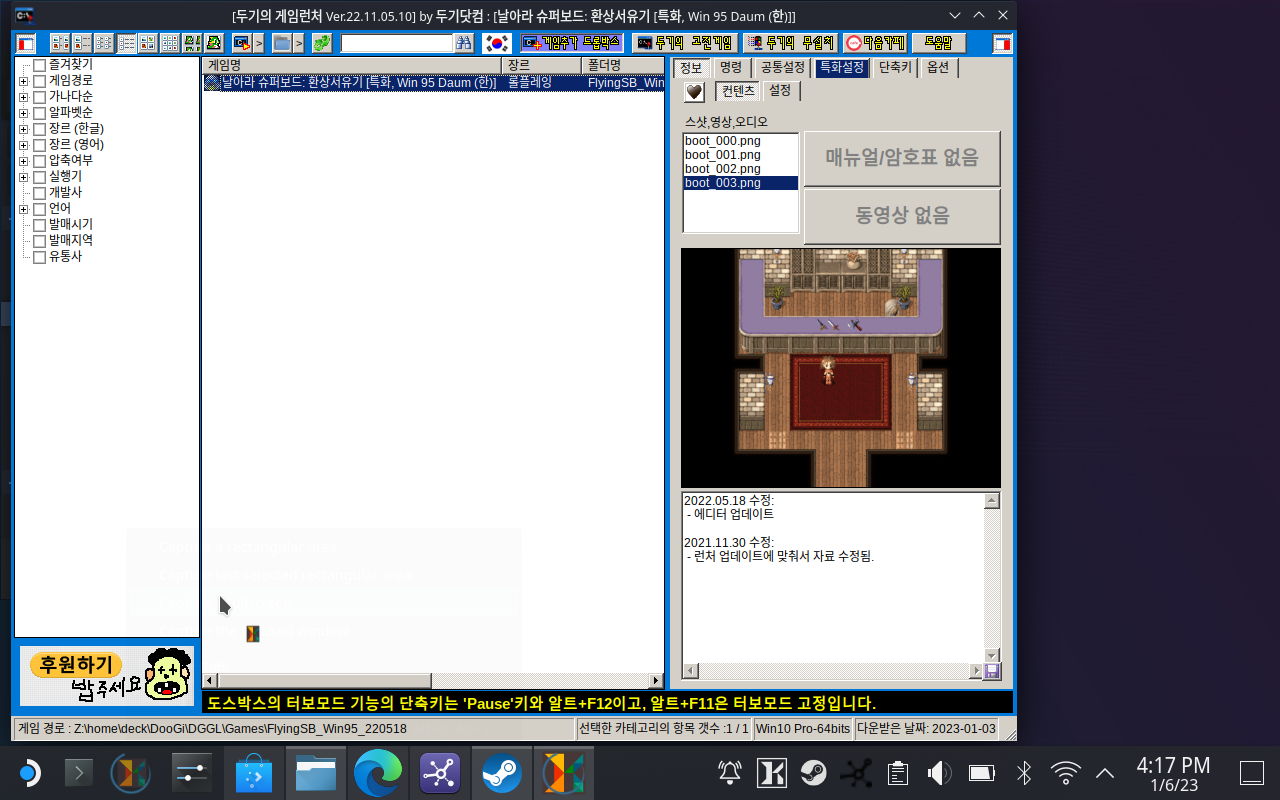Check the 발매시기 checkbox

39,225
